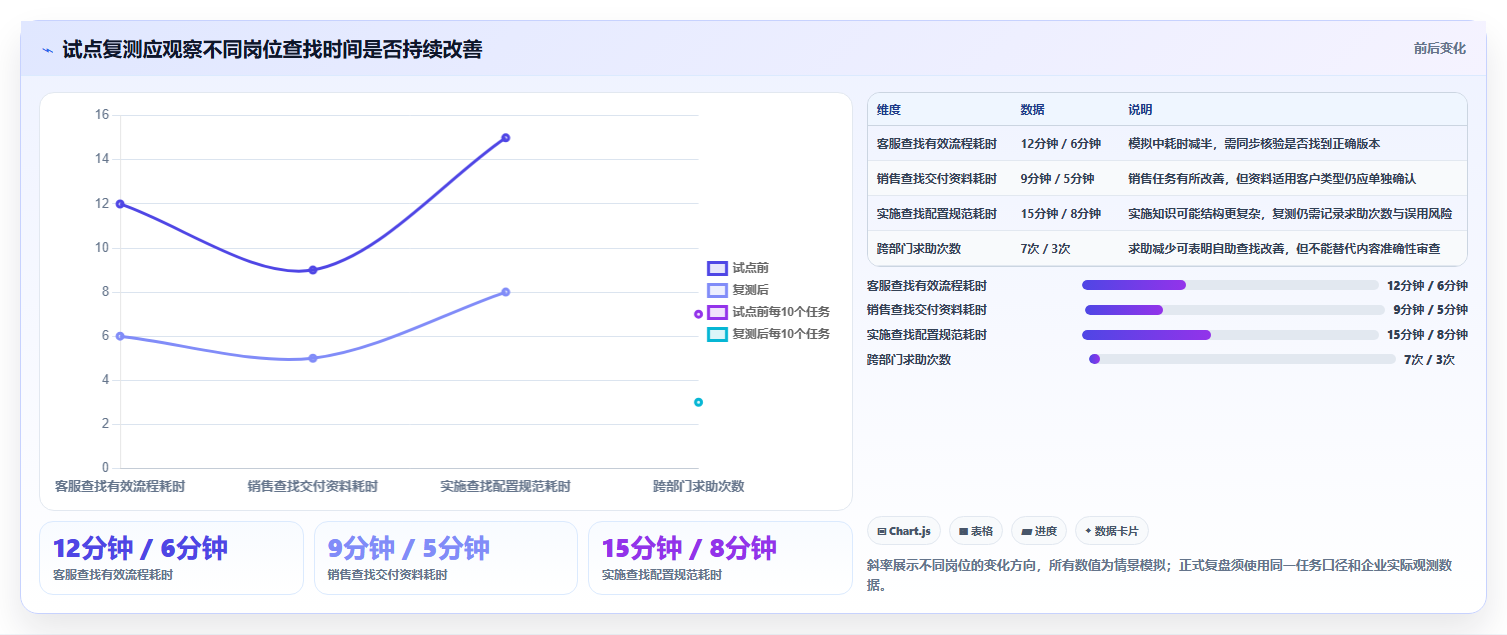Click the note 模拟中耗时减半，需同步核验是否找到正确版本
The height and width of the screenshot is (635, 1507).
click(x=1254, y=144)
